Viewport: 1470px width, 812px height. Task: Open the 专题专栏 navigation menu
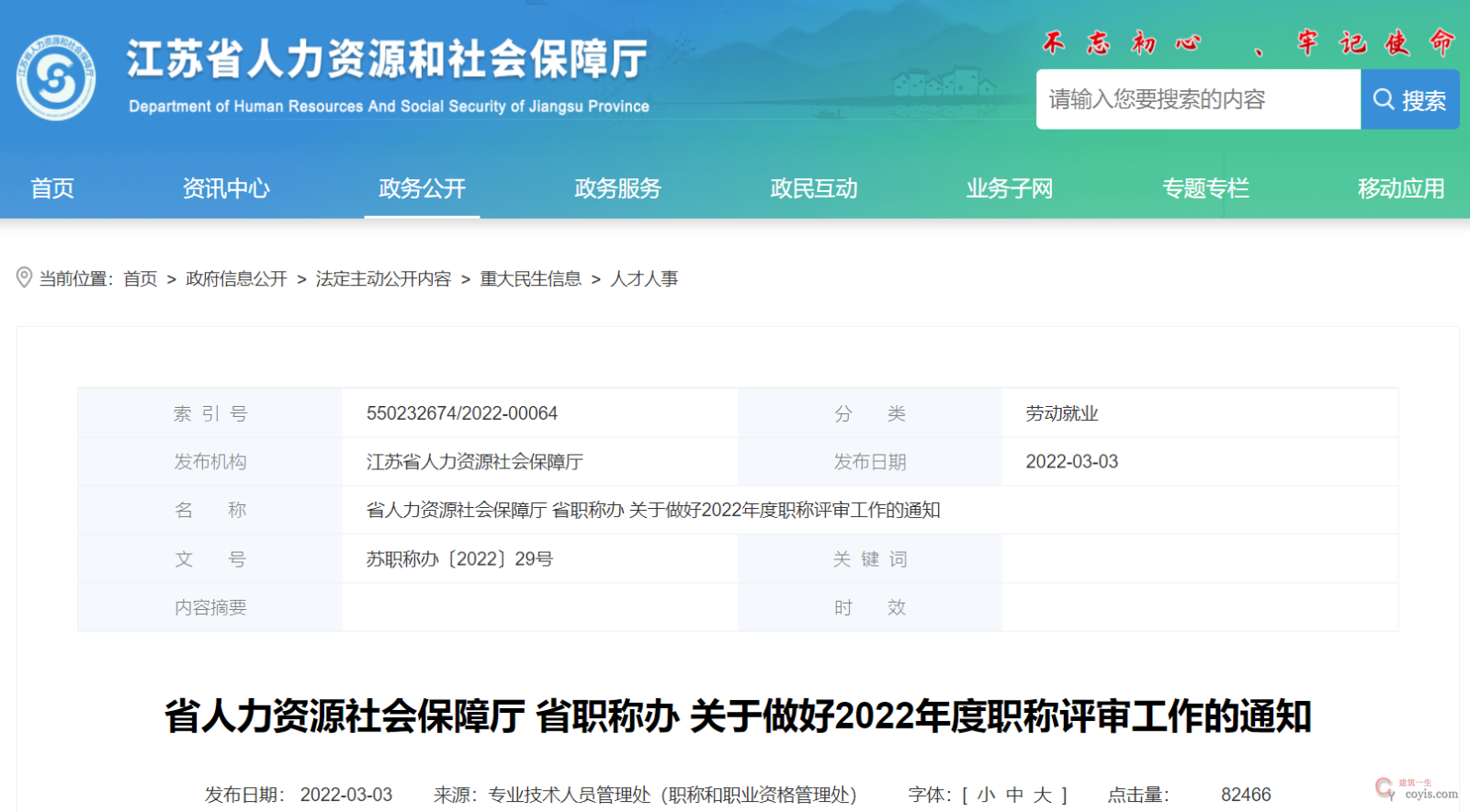(x=1205, y=188)
